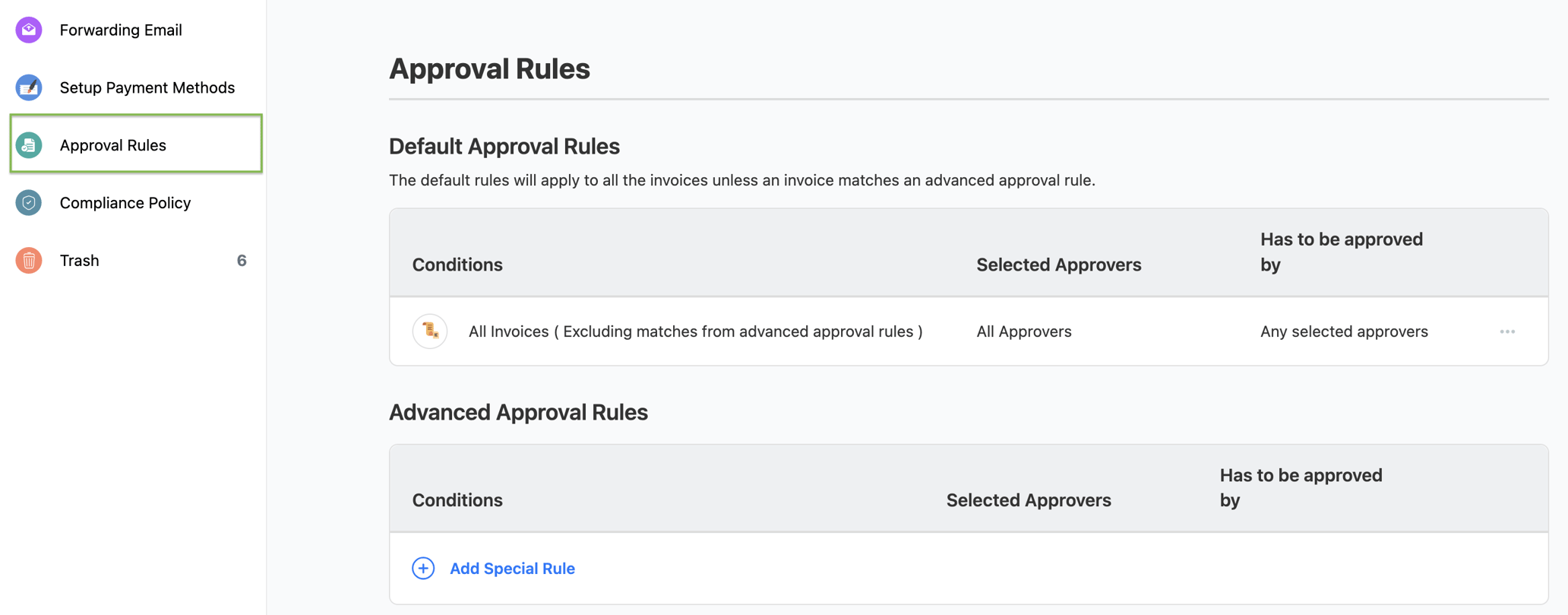Select the Setup Payment Methods pencil icon
Image resolution: width=1568 pixels, height=615 pixels.
click(28, 87)
